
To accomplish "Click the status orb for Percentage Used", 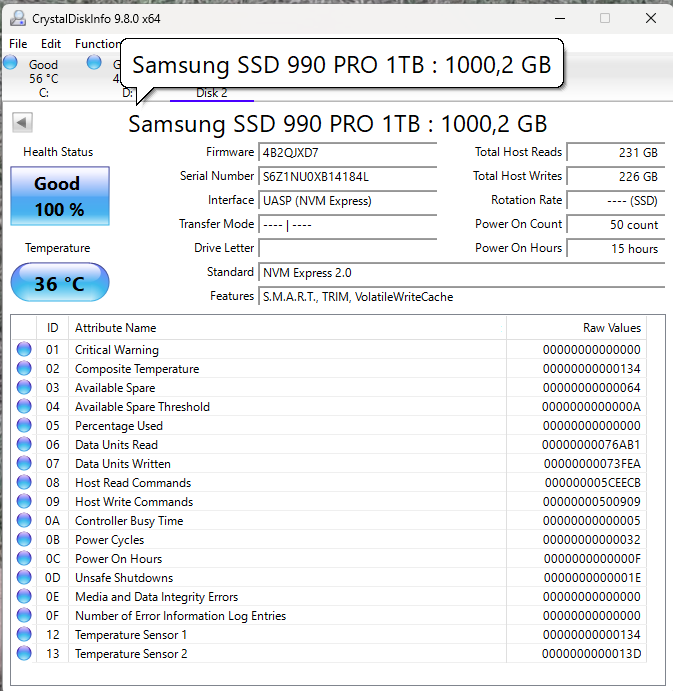I will [x=24, y=425].
